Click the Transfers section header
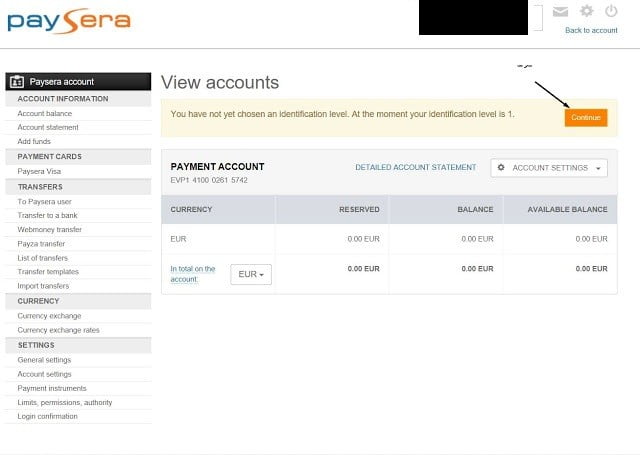The height and width of the screenshot is (455, 640). point(78,187)
